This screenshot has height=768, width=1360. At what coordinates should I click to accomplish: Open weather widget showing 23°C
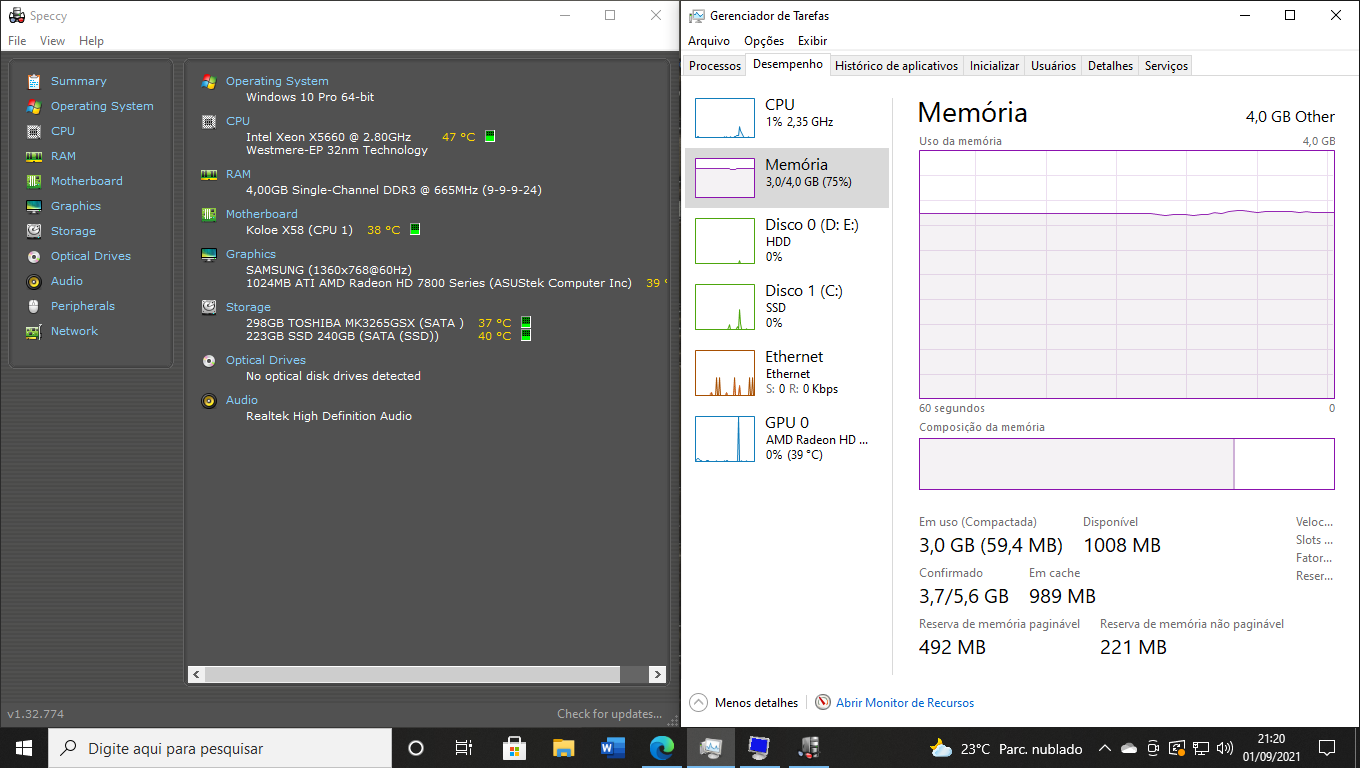tap(1006, 748)
